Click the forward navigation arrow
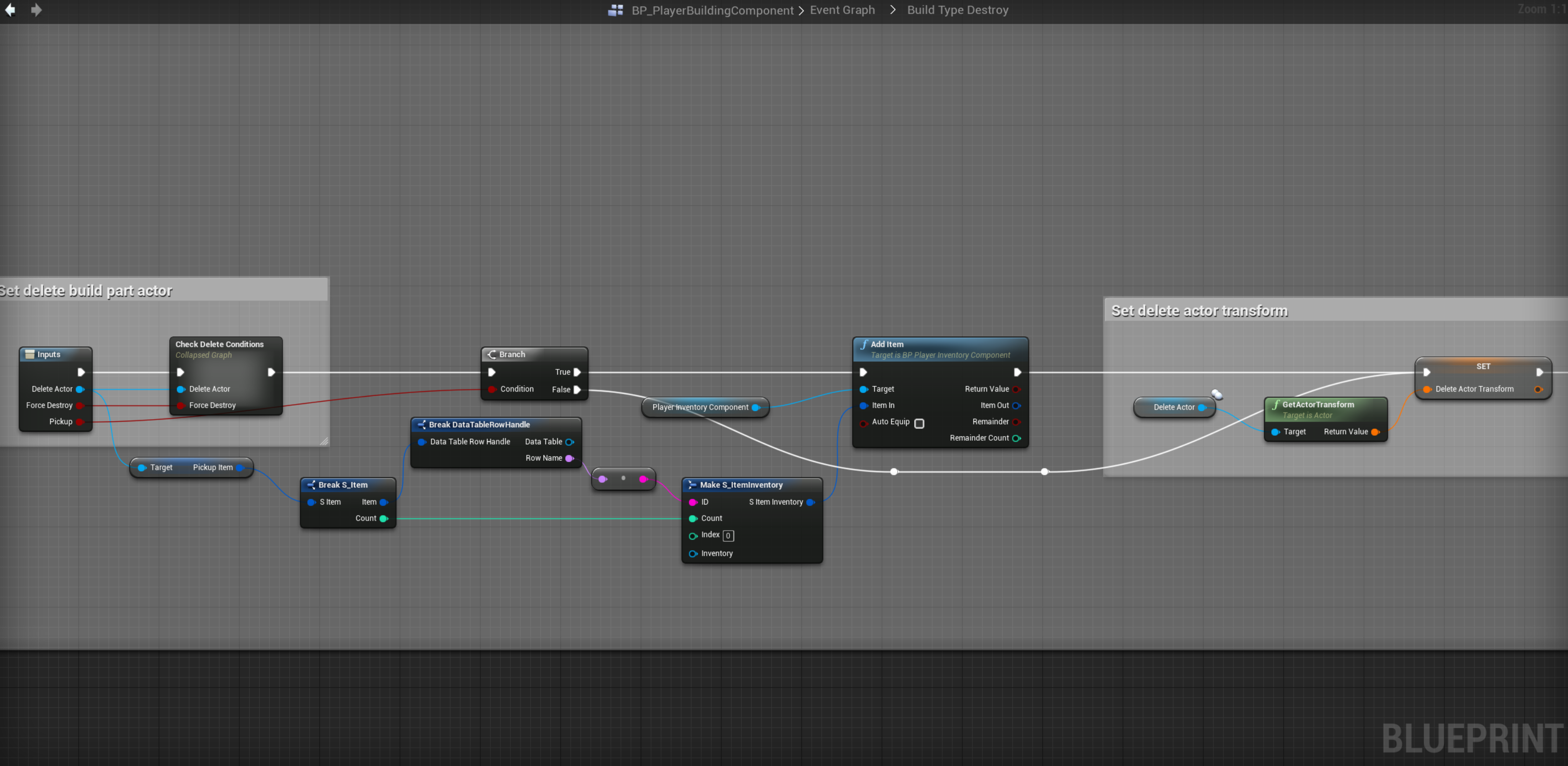The height and width of the screenshot is (766, 1568). (36, 10)
